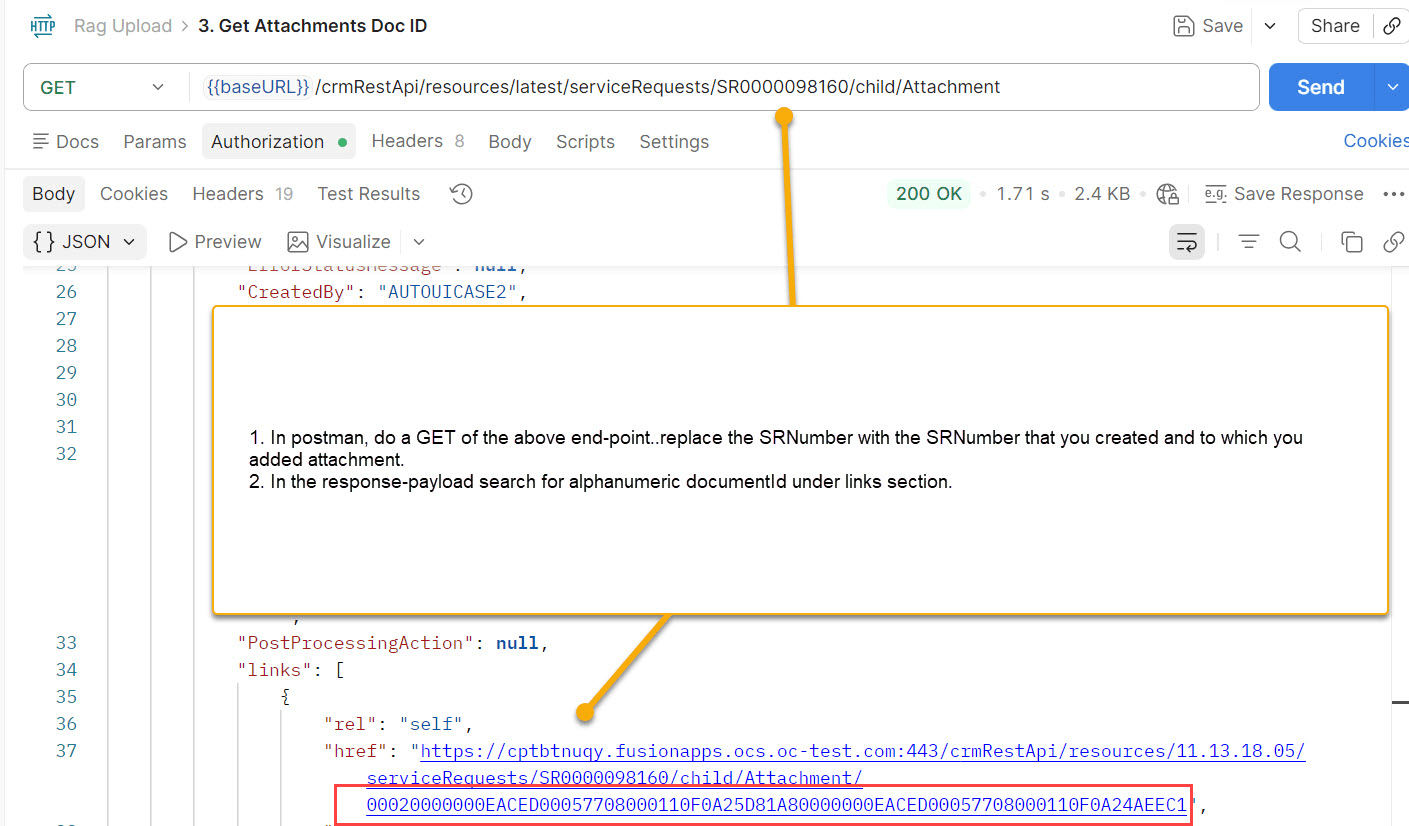
Task: View request history with the clock icon
Action: [461, 193]
